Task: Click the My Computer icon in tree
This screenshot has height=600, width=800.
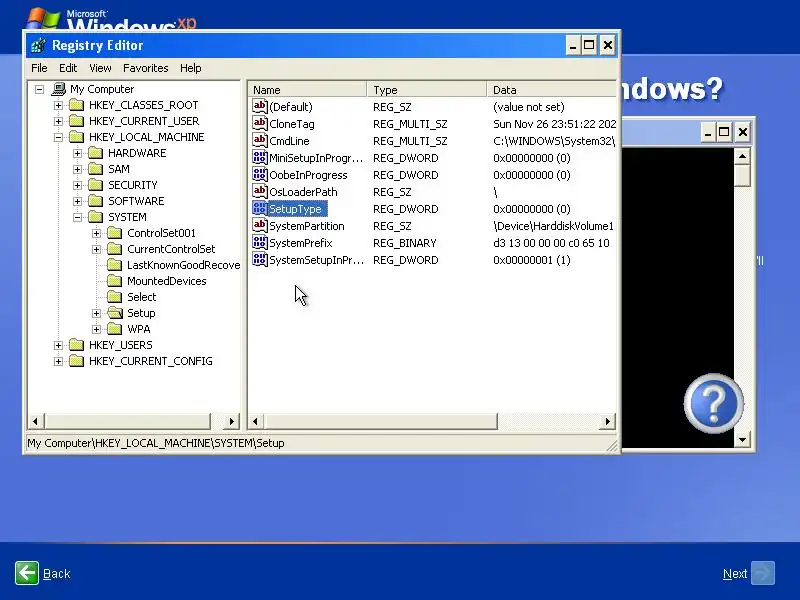Action: pos(59,89)
